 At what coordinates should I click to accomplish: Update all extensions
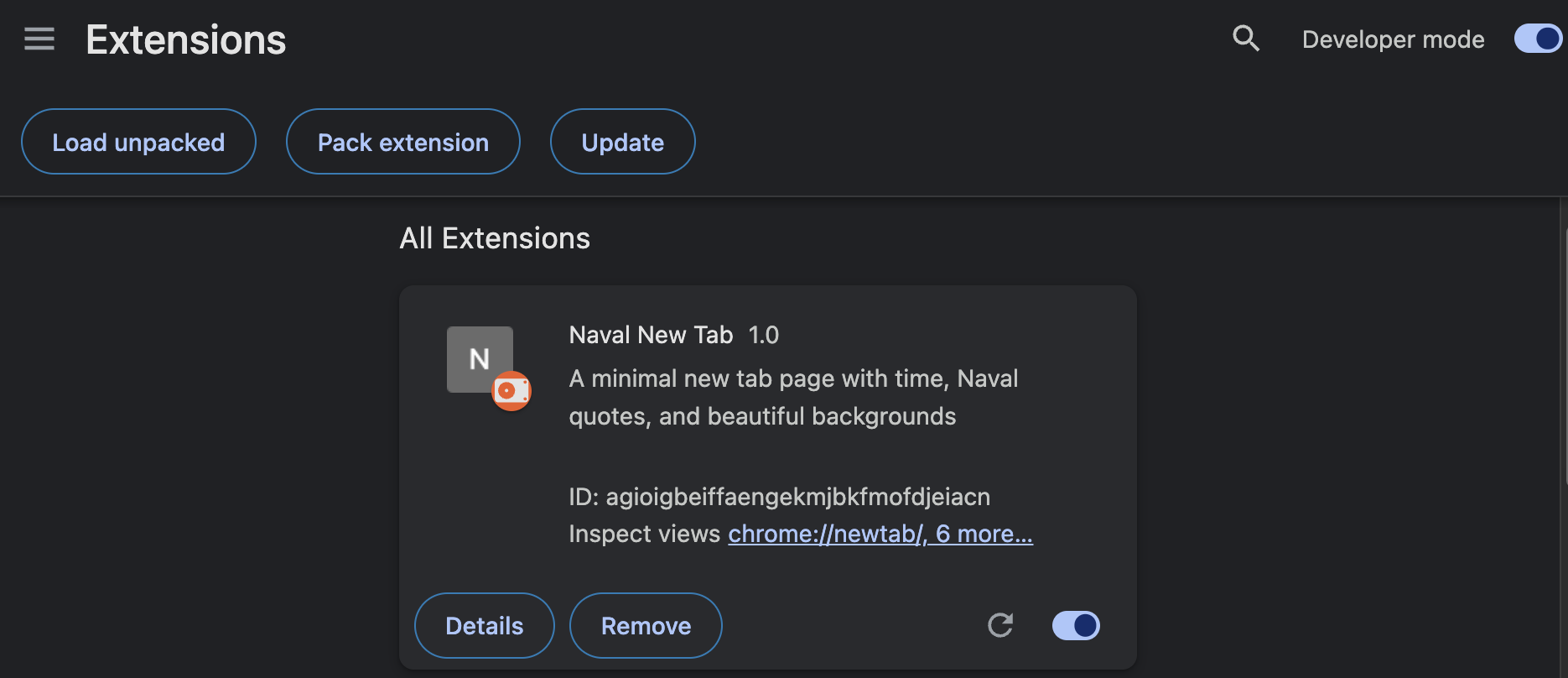[622, 141]
